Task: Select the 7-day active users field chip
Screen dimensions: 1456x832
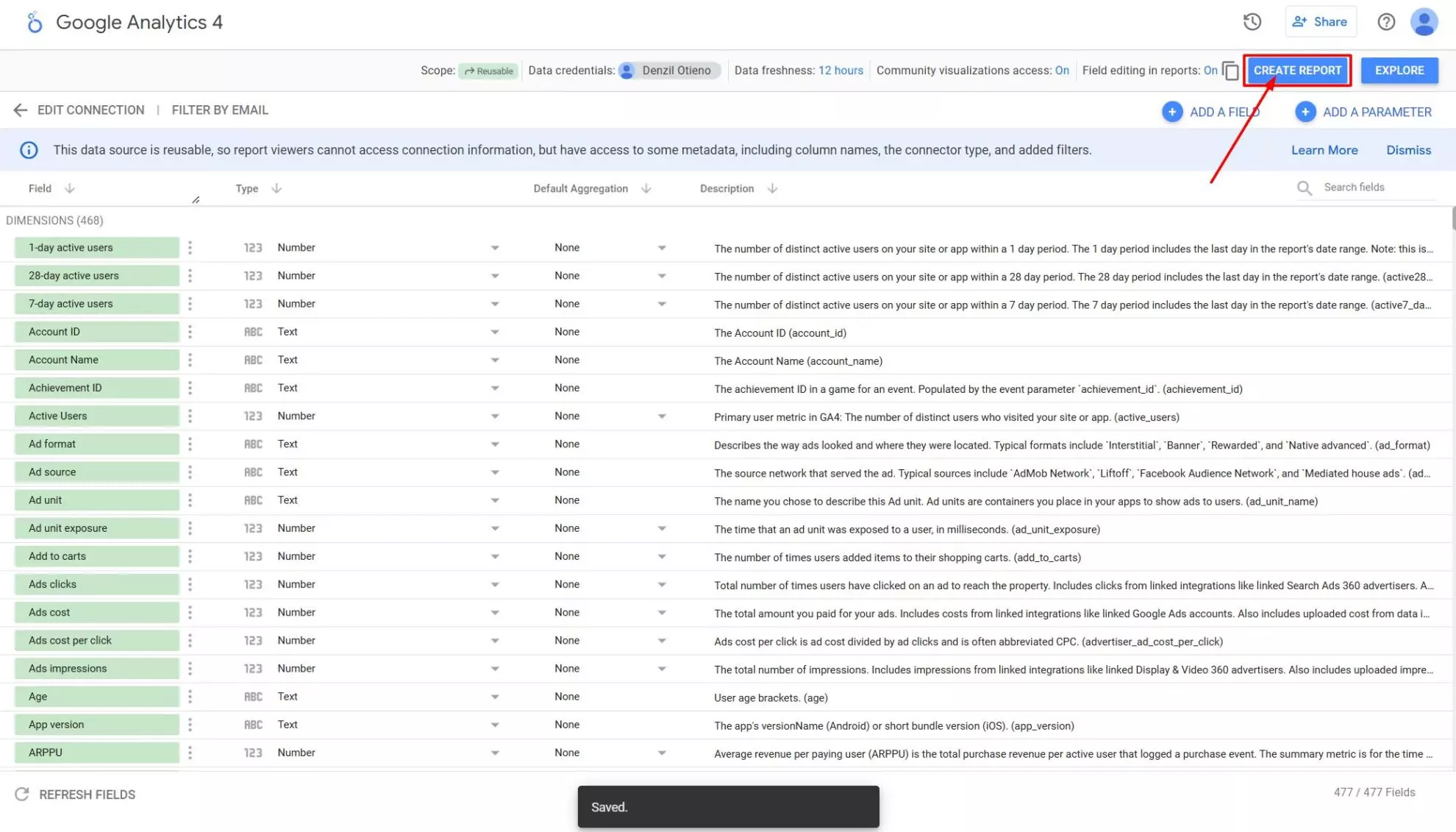Action: (x=96, y=304)
